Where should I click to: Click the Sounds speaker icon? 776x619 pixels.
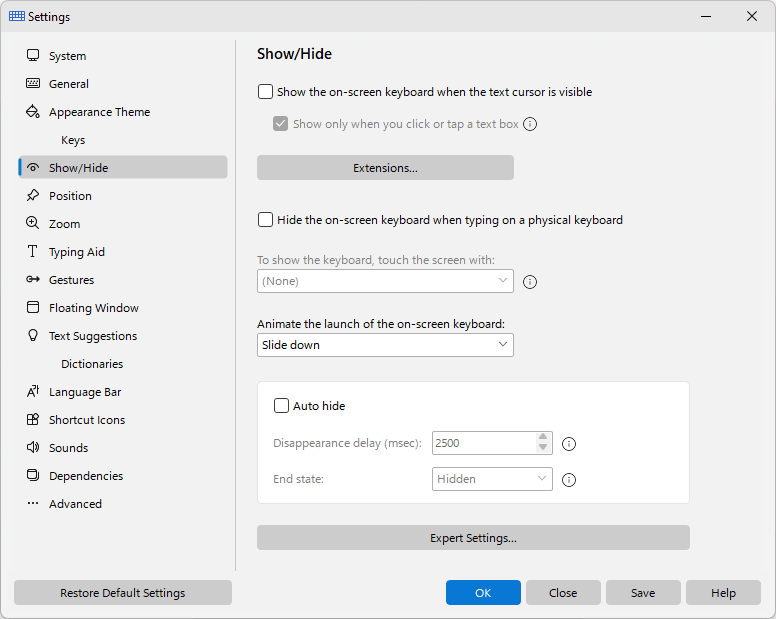click(33, 447)
